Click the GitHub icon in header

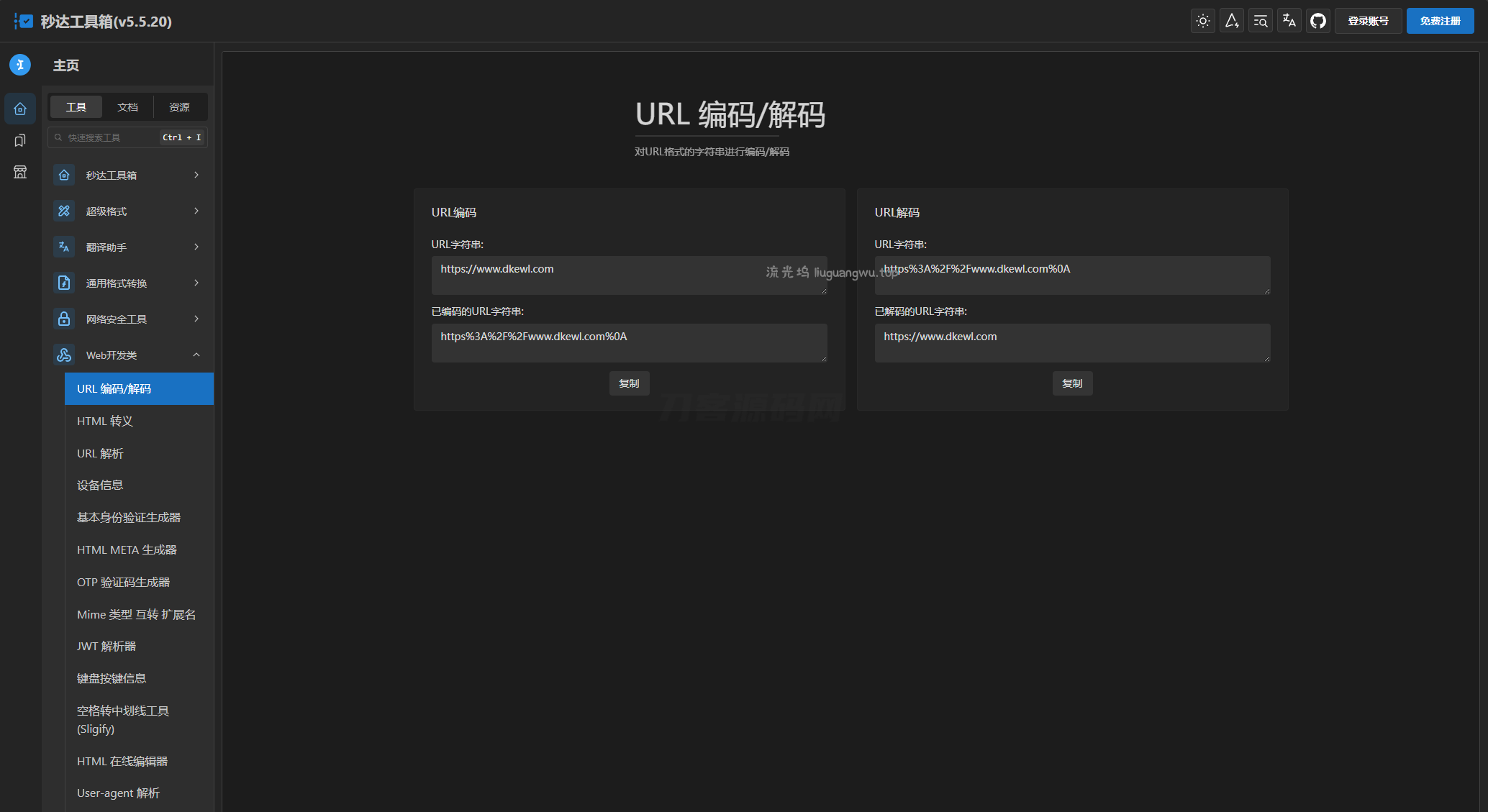coord(1317,21)
